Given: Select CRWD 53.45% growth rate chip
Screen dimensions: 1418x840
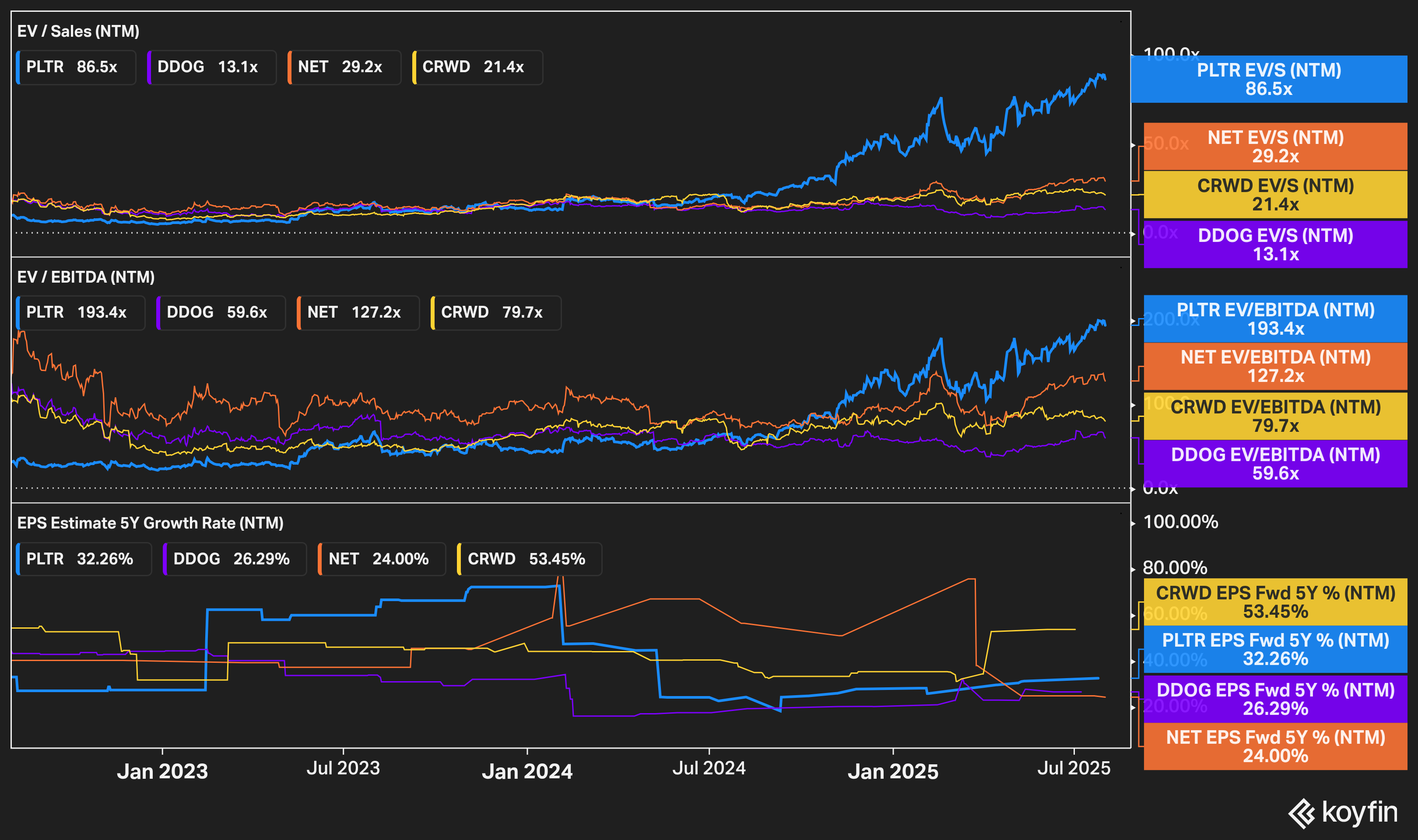Looking at the screenshot, I should click(x=529, y=559).
